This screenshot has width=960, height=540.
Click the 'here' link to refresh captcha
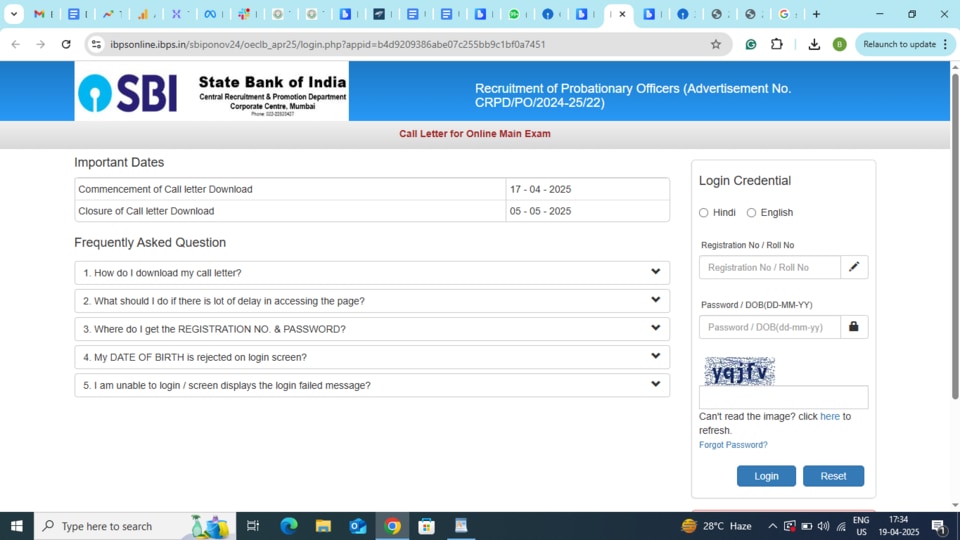[830, 416]
